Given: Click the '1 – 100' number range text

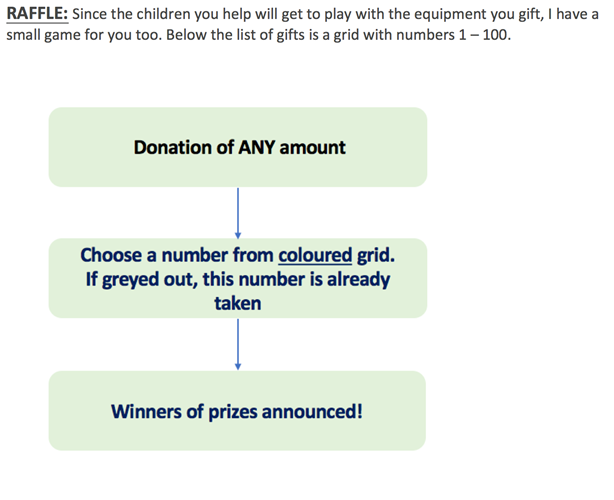Looking at the screenshot, I should (483, 35).
